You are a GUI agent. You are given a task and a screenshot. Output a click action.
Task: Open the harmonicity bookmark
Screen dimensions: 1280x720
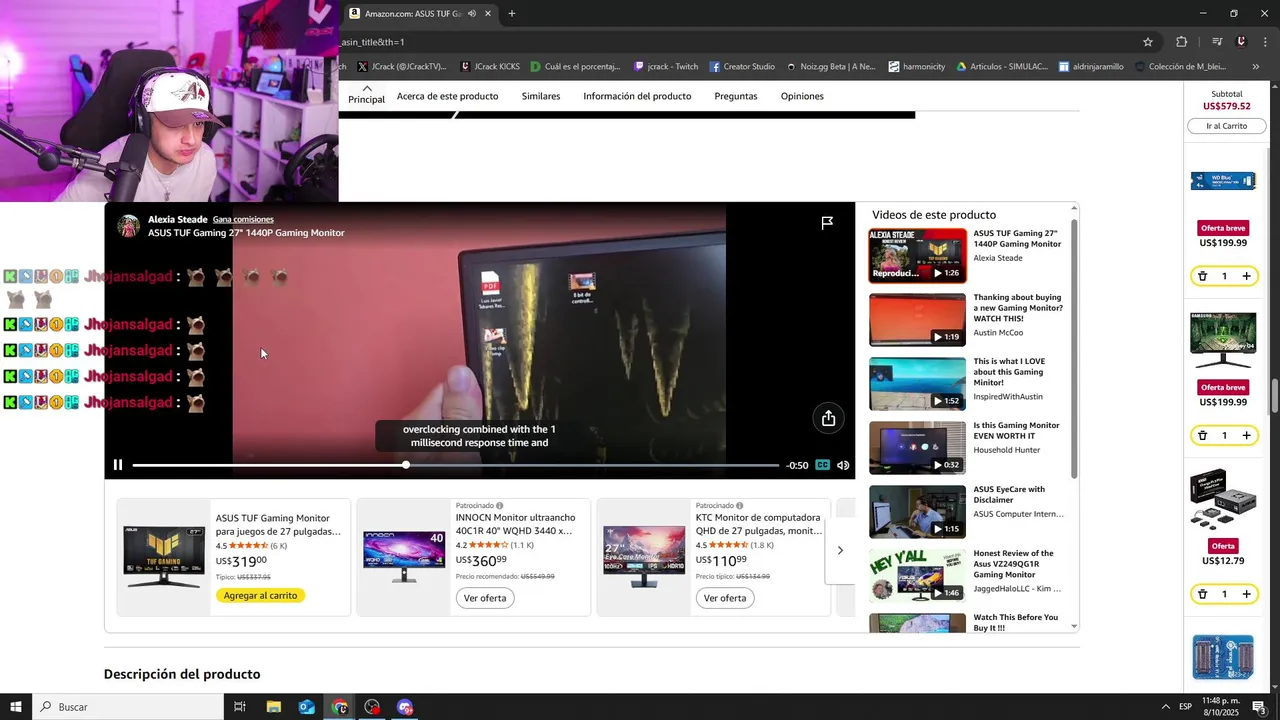click(916, 67)
